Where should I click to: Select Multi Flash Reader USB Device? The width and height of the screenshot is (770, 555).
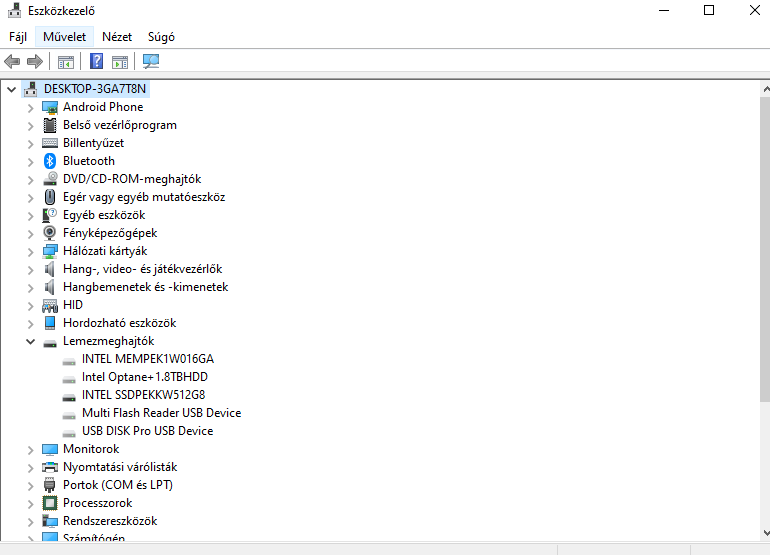pos(162,413)
